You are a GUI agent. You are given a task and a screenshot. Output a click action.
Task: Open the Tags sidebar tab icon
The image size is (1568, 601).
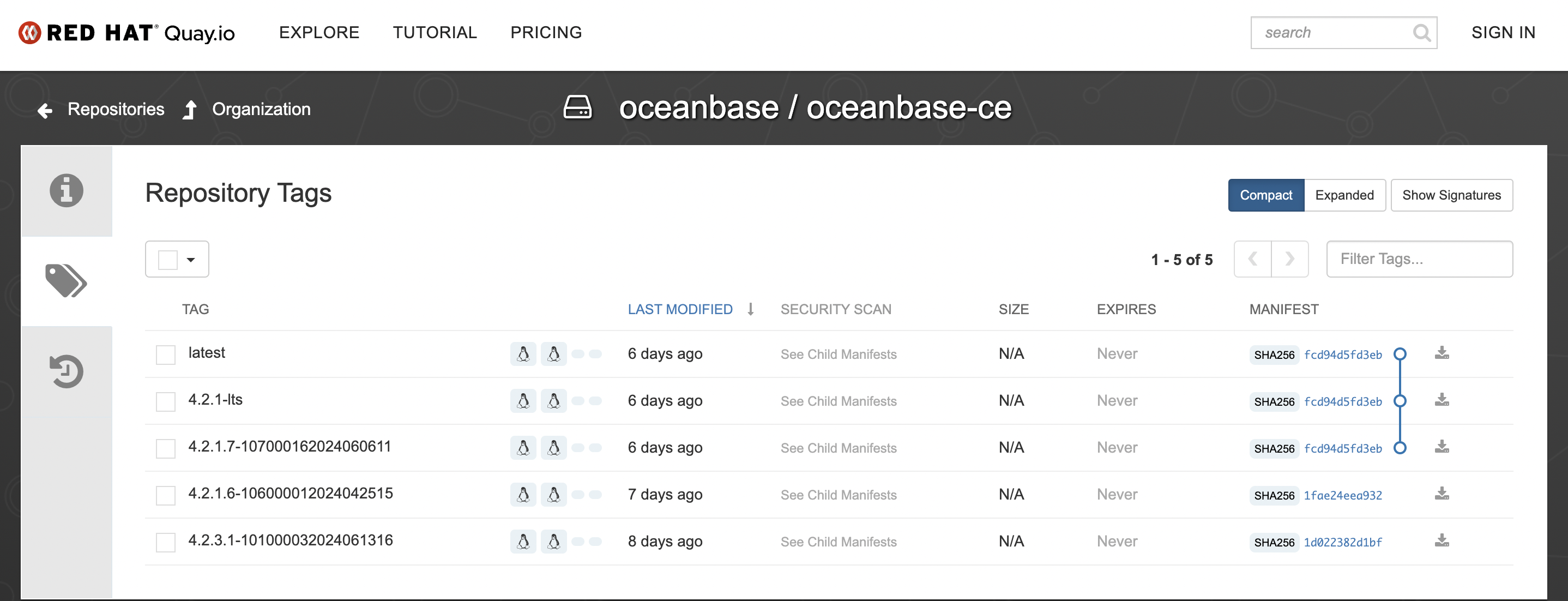point(67,281)
